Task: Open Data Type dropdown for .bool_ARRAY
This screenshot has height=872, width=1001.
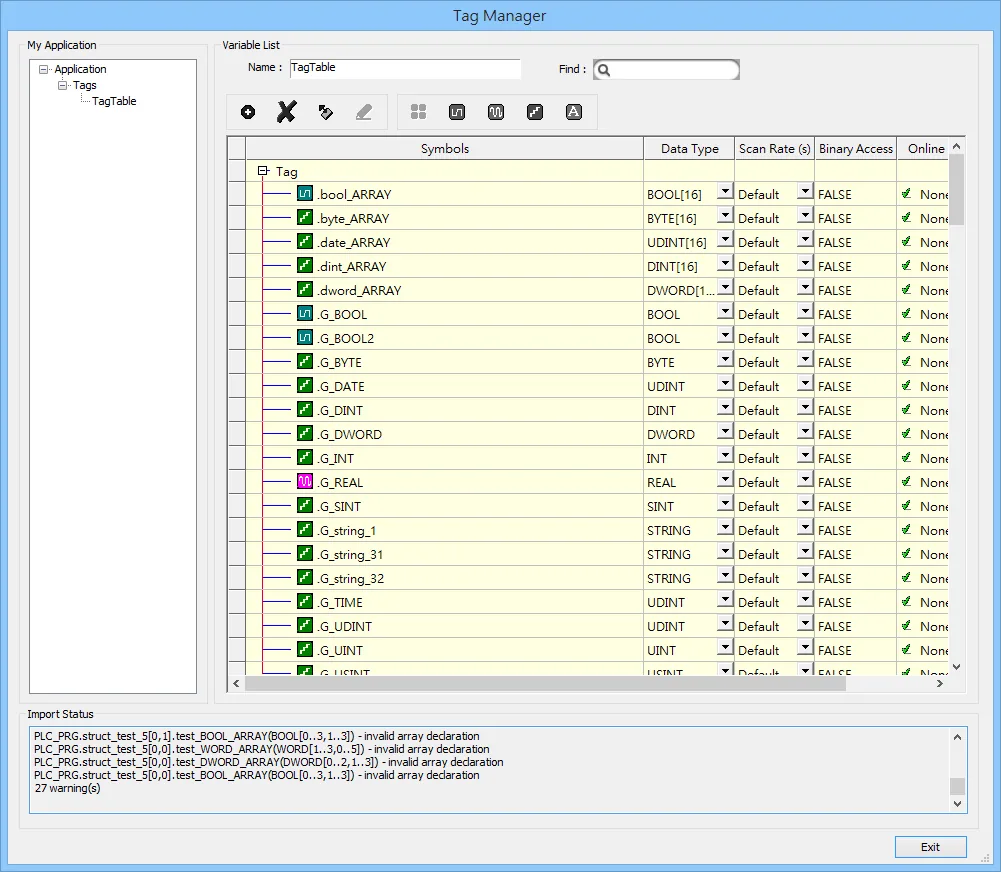Action: [725, 192]
